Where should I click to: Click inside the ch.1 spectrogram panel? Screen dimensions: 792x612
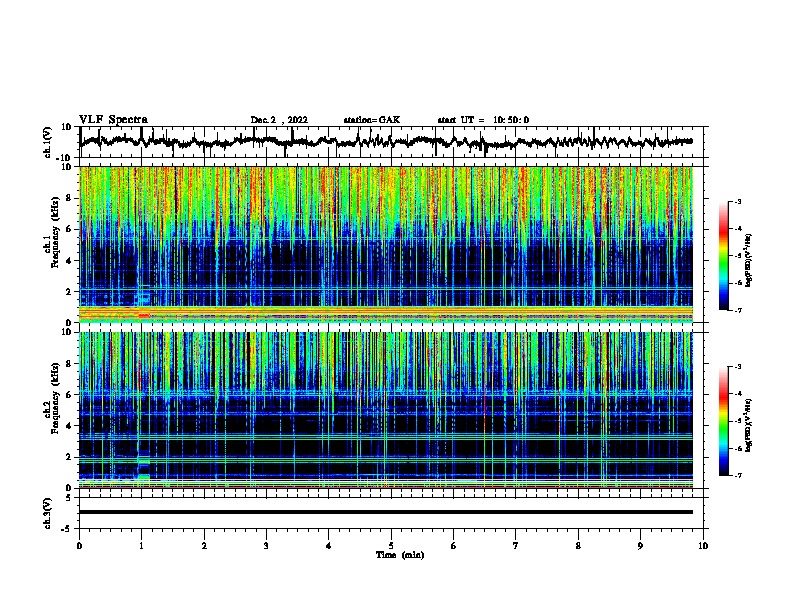386,244
